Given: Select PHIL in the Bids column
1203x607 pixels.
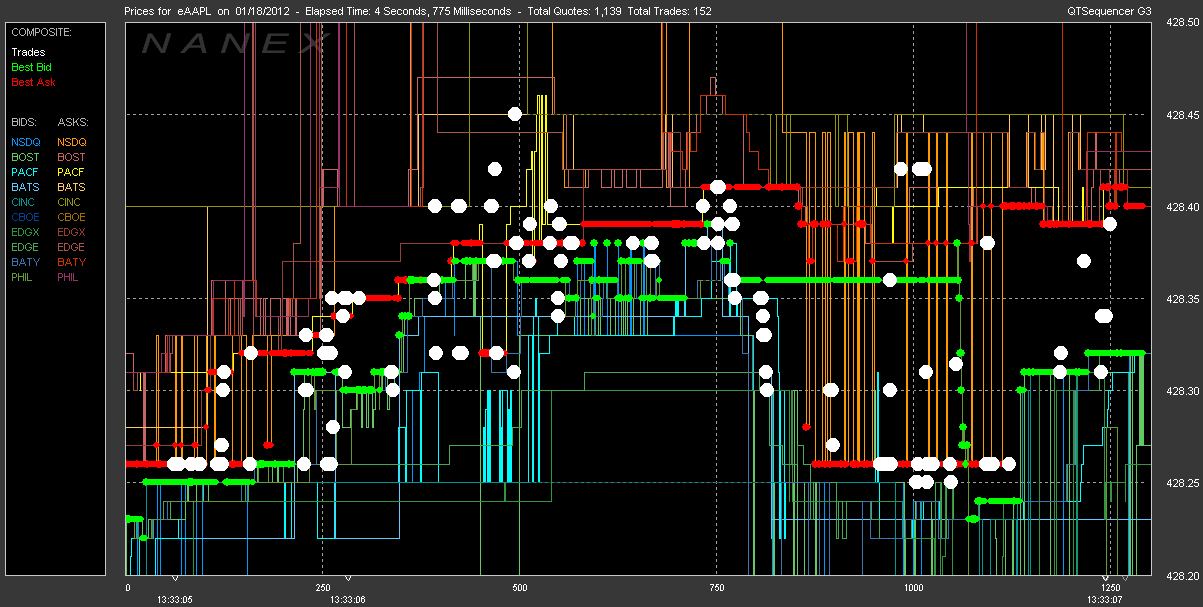Looking at the screenshot, I should 22,277.
